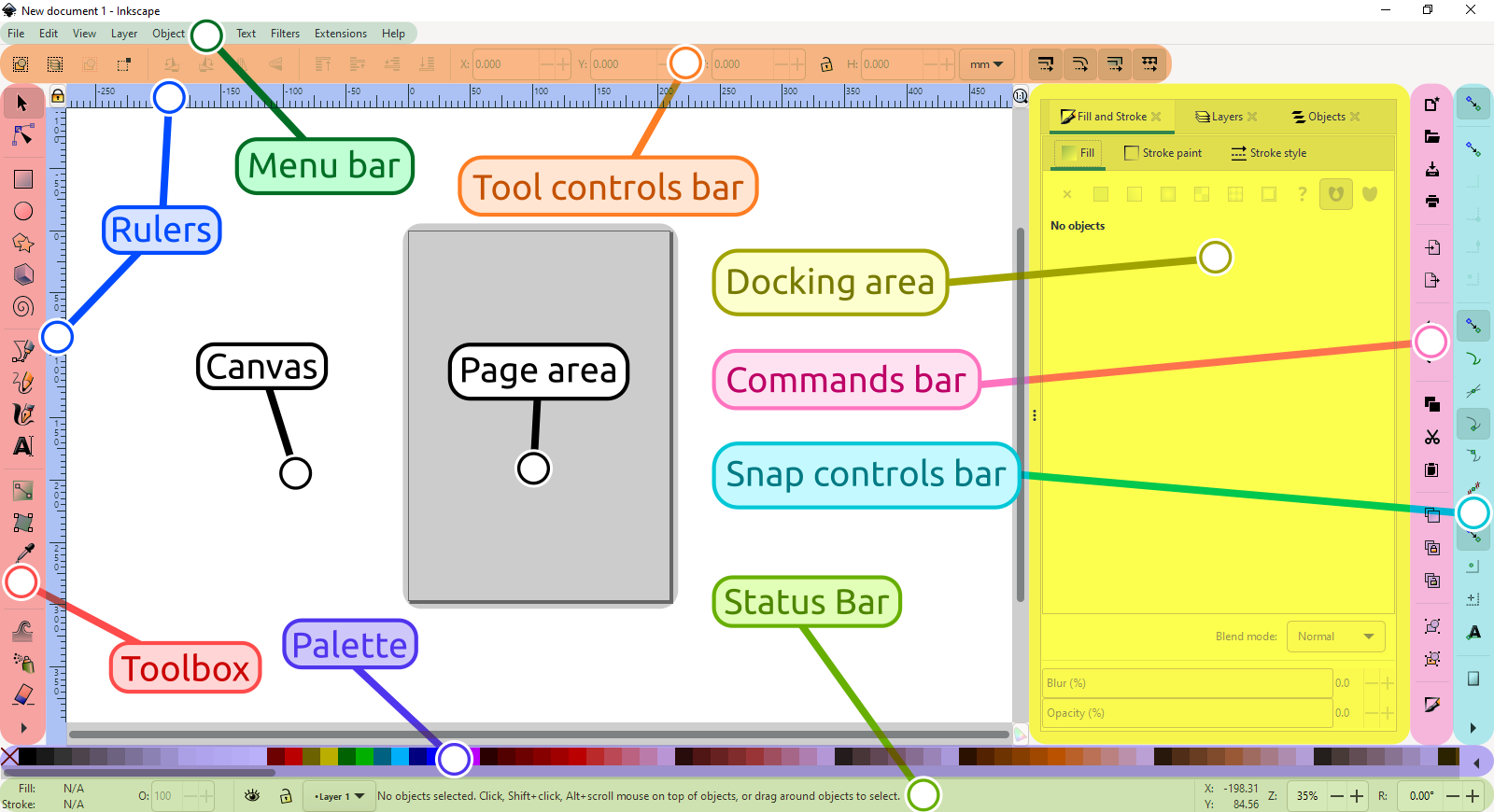
Task: Select the Spray tool
Action: [22, 663]
